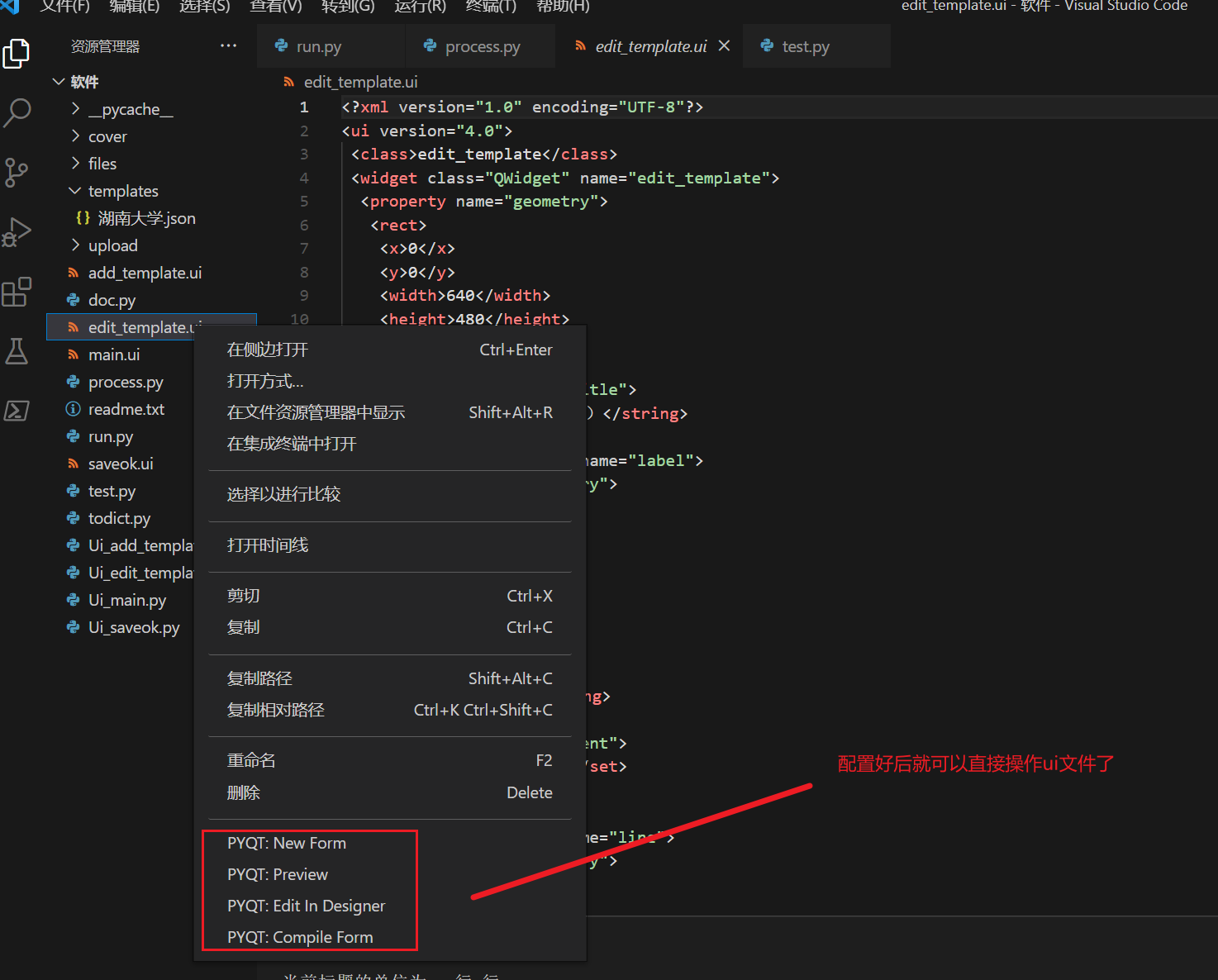The height and width of the screenshot is (980, 1218).
Task: Open the 编辑(E) menu
Action: click(135, 6)
